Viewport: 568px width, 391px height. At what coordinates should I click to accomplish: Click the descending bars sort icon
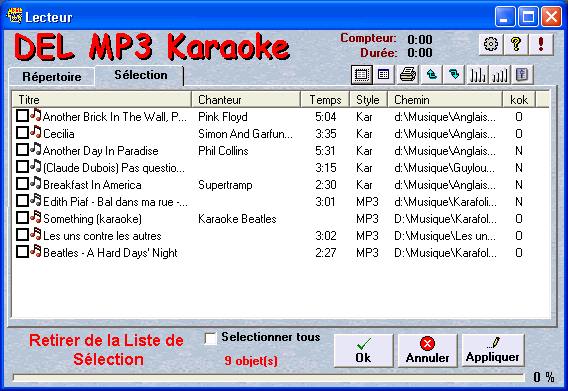coord(477,75)
